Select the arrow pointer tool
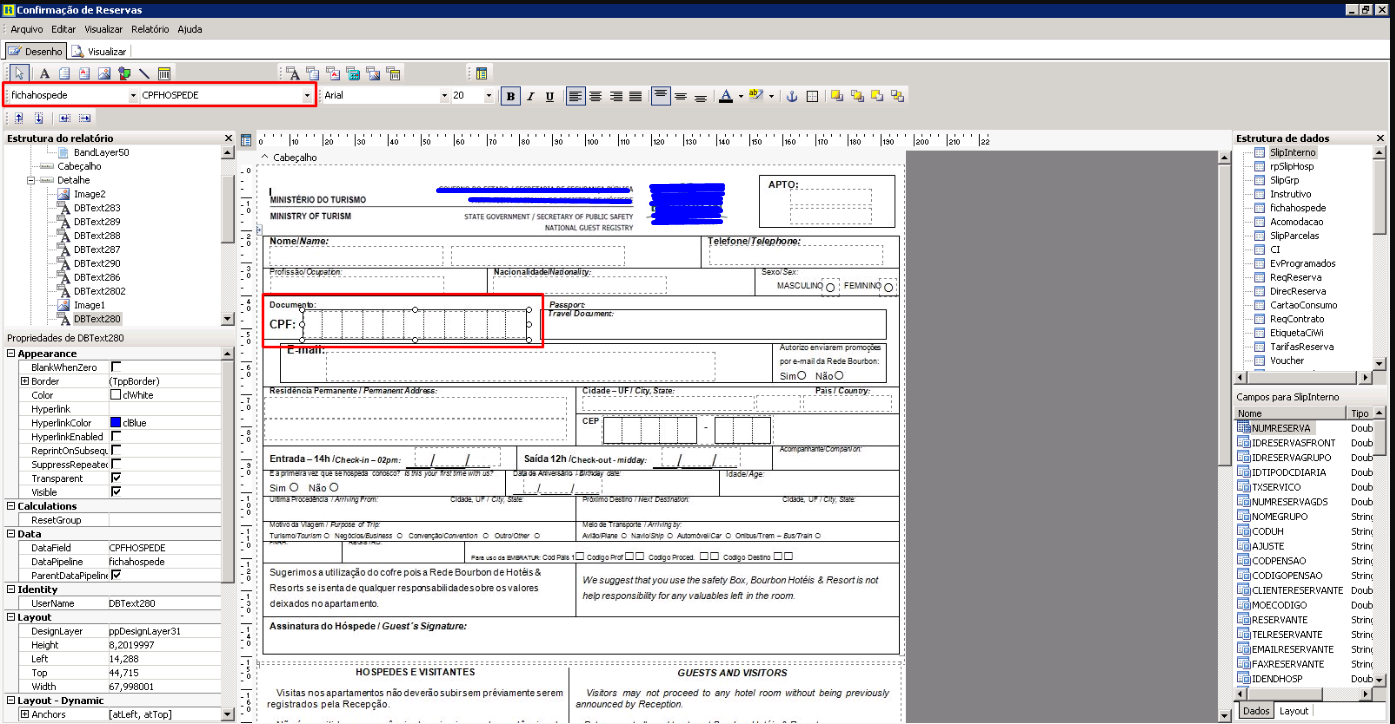Viewport: 1395px width, 724px height. pos(21,73)
